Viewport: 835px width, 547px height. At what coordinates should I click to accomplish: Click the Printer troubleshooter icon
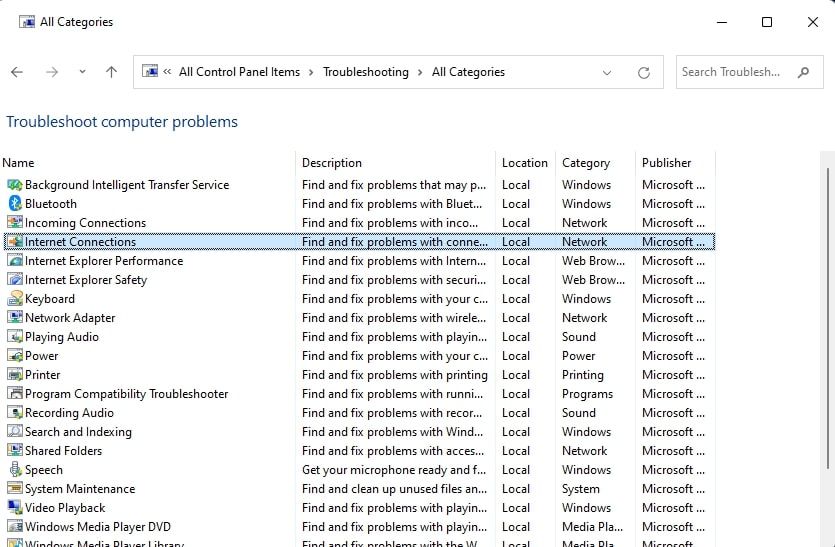click(x=14, y=374)
